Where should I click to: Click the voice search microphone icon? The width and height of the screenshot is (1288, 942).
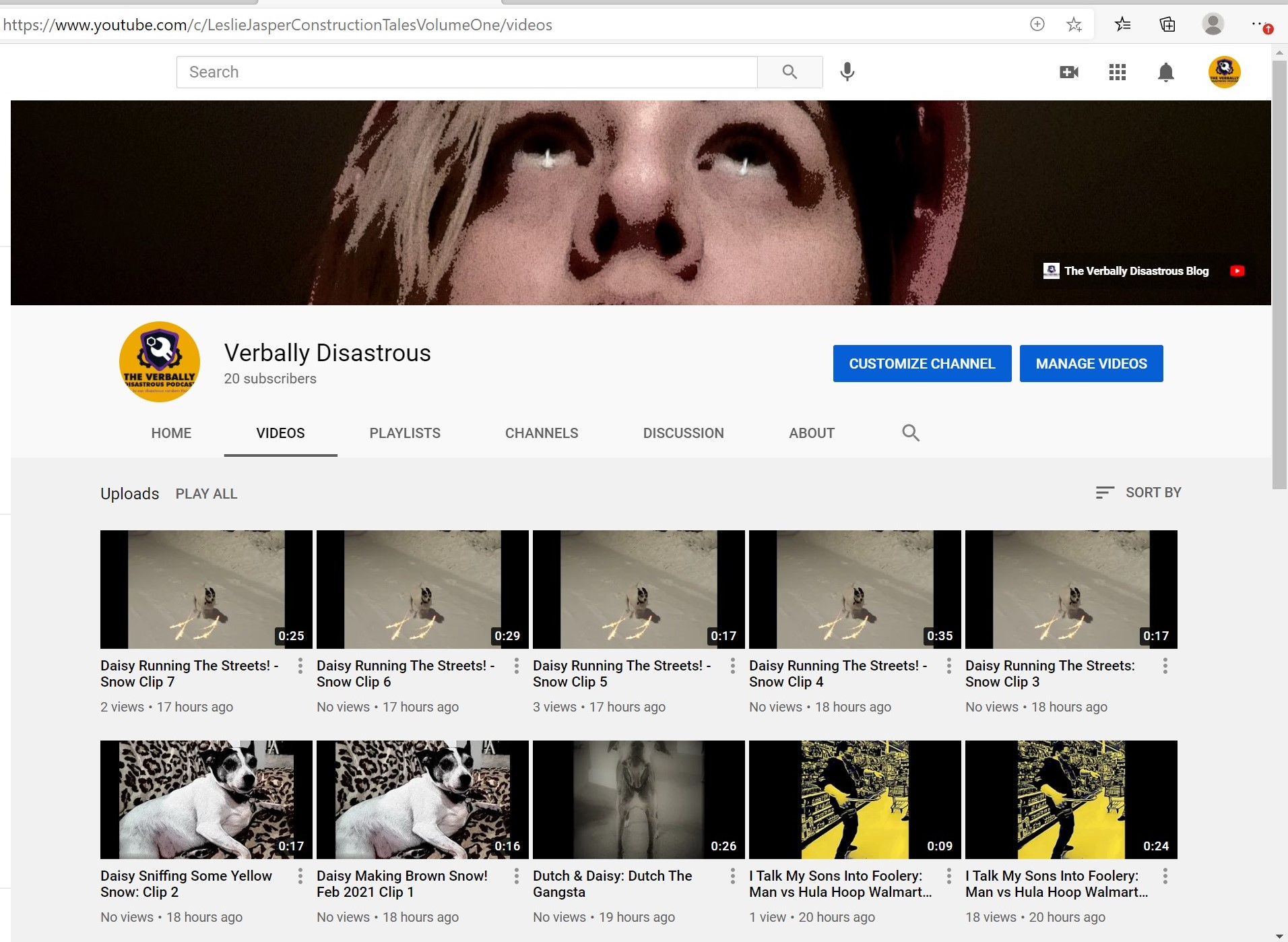847,71
